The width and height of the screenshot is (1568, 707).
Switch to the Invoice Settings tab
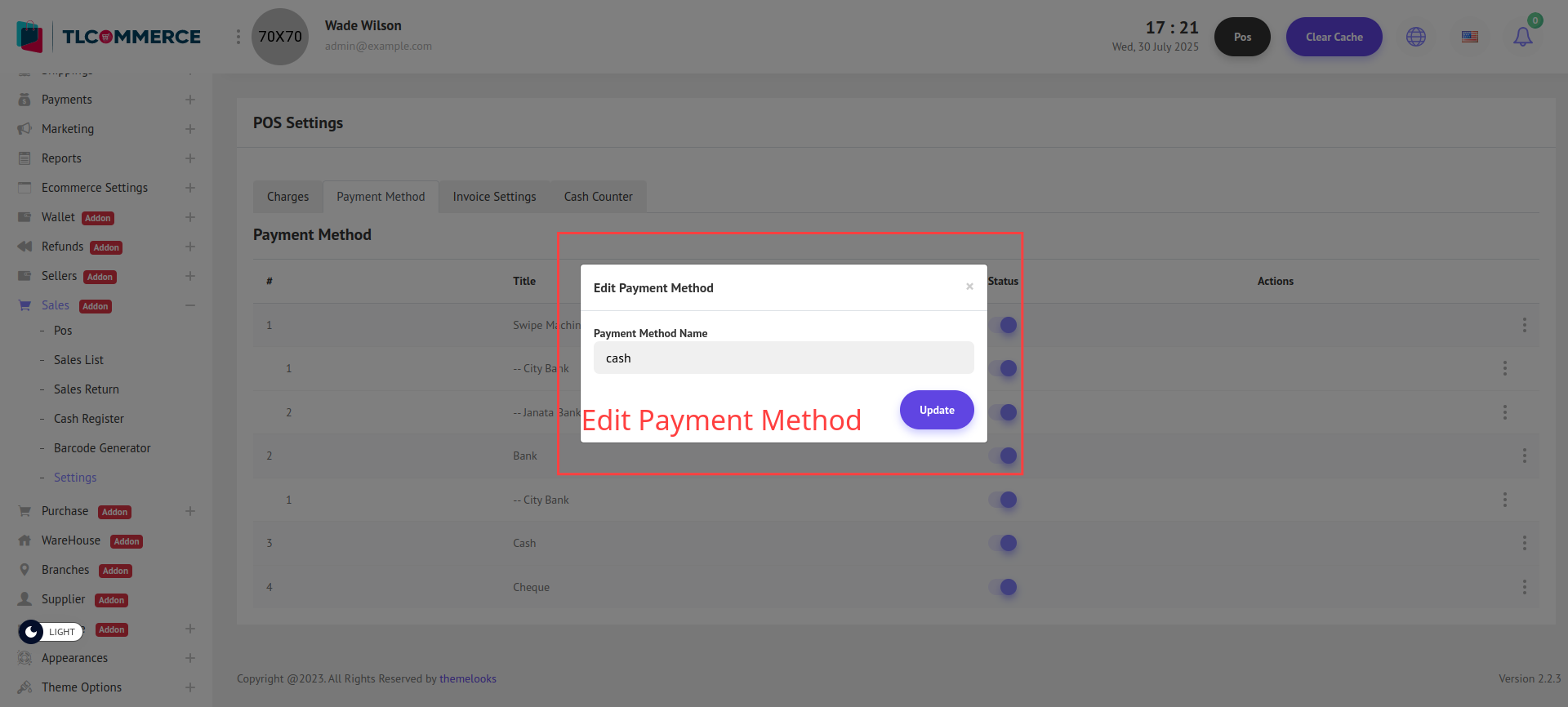tap(494, 197)
